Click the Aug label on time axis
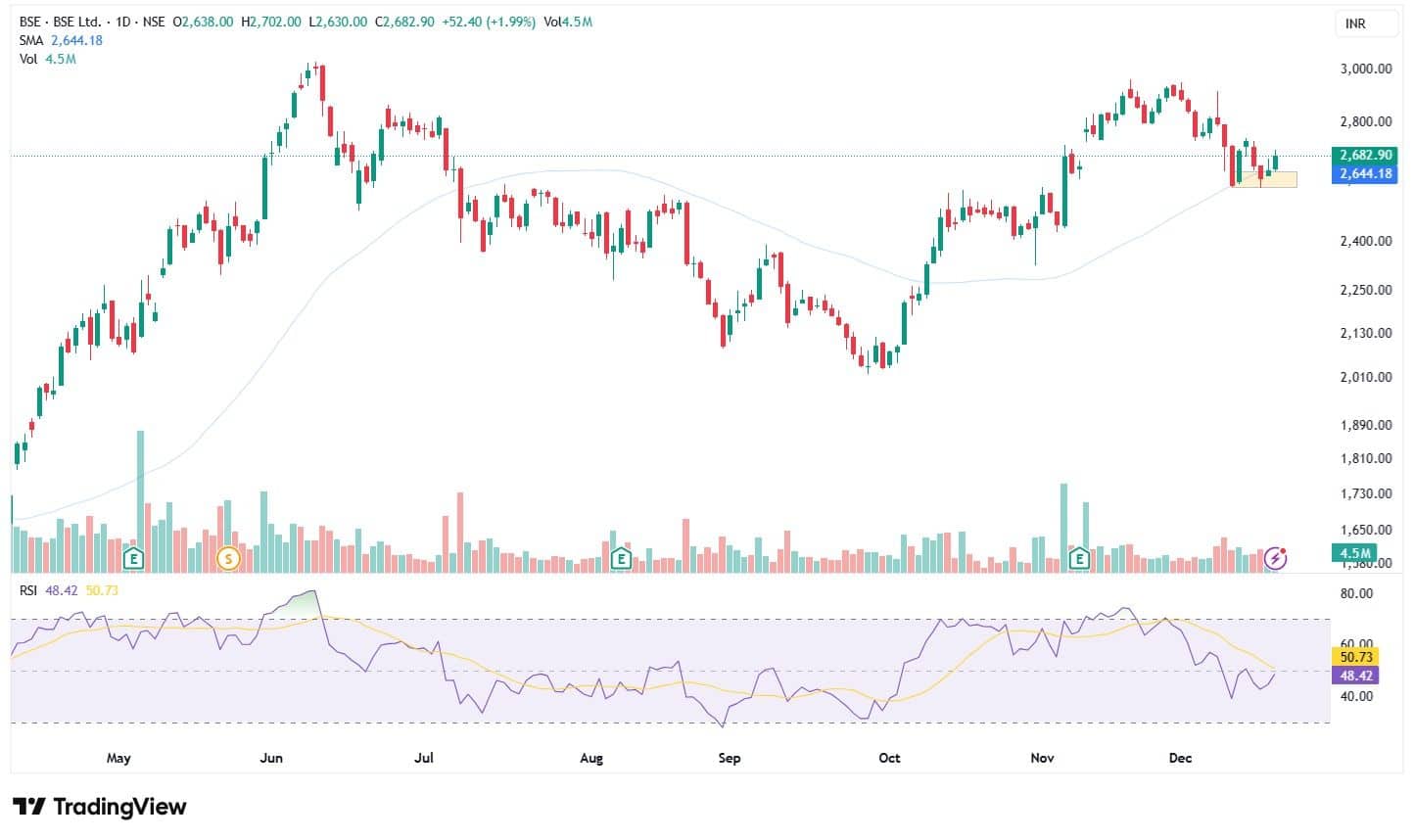Screen dimensions: 1414x840 click(x=591, y=758)
